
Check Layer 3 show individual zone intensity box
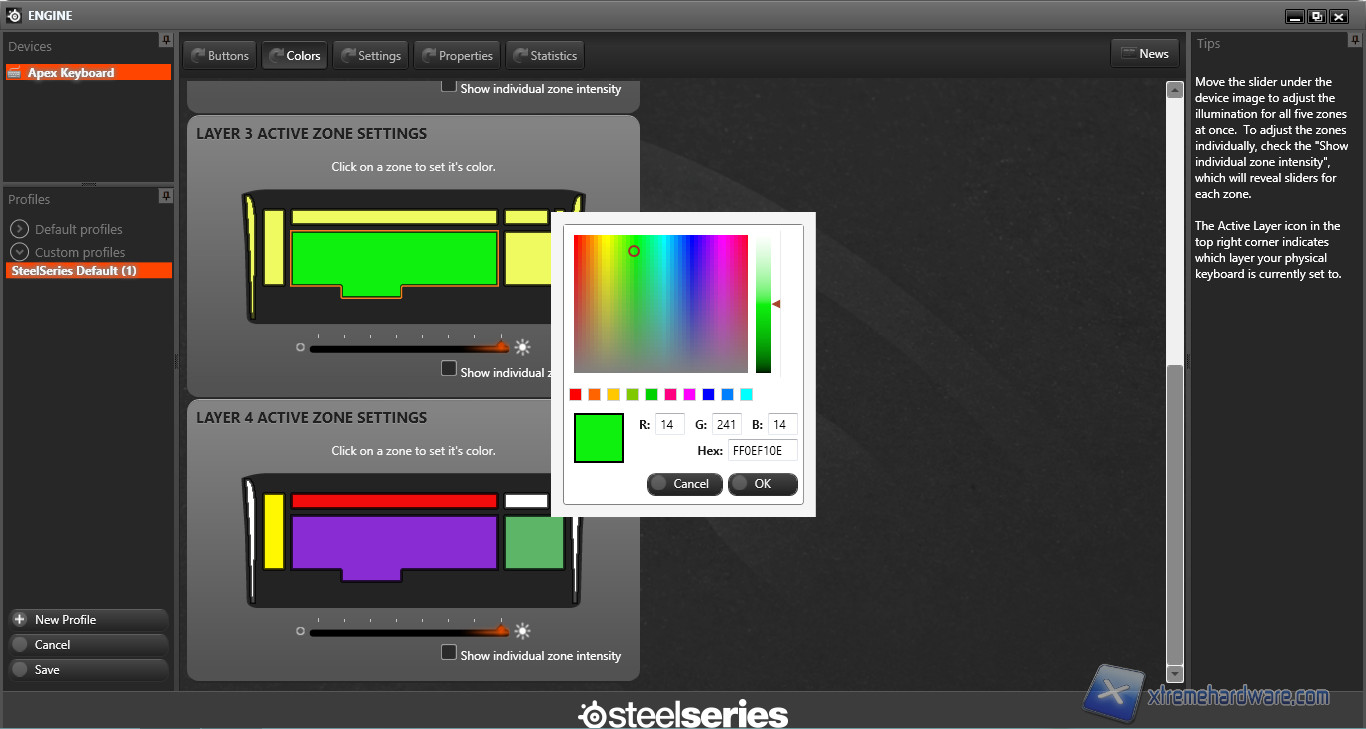(449, 369)
